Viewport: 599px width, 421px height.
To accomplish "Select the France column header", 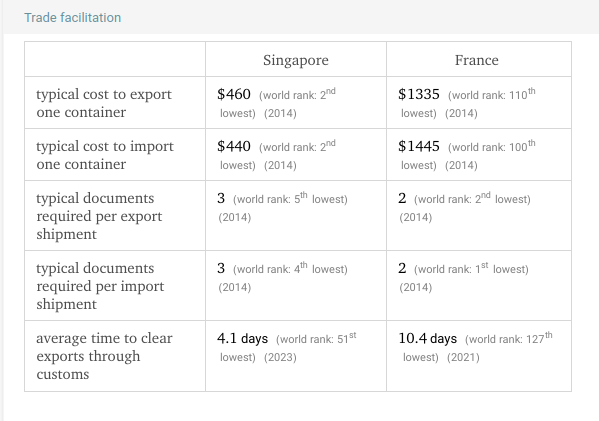I will click(476, 60).
